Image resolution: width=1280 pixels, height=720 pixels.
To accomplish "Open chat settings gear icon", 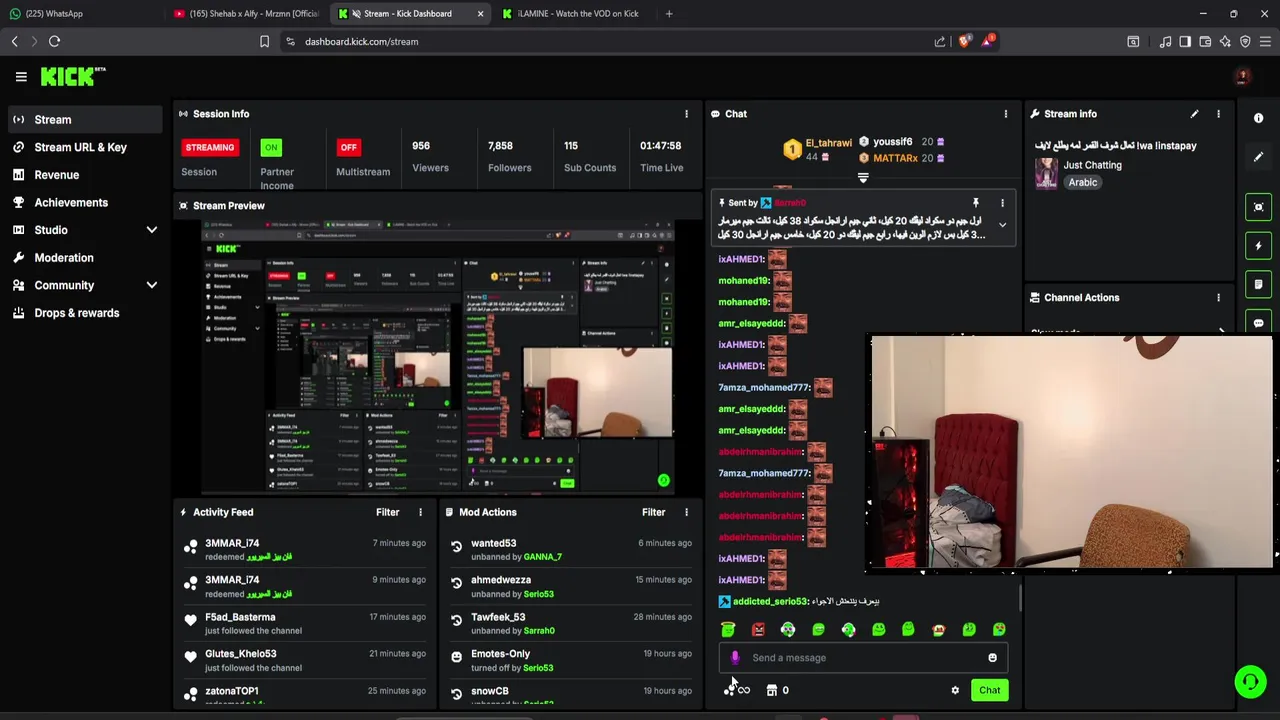I will pyautogui.click(x=955, y=690).
